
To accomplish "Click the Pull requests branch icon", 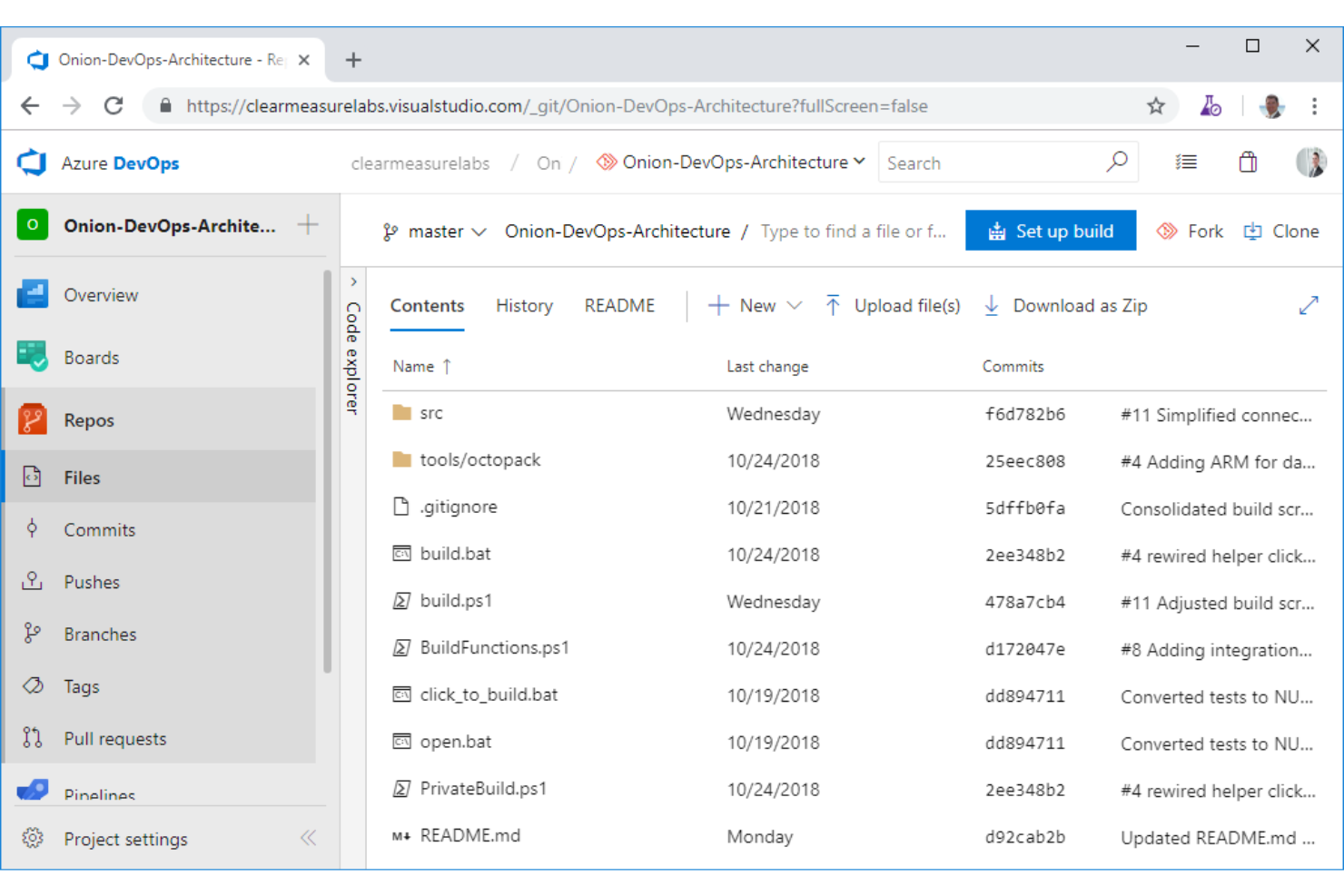I will pos(33,738).
